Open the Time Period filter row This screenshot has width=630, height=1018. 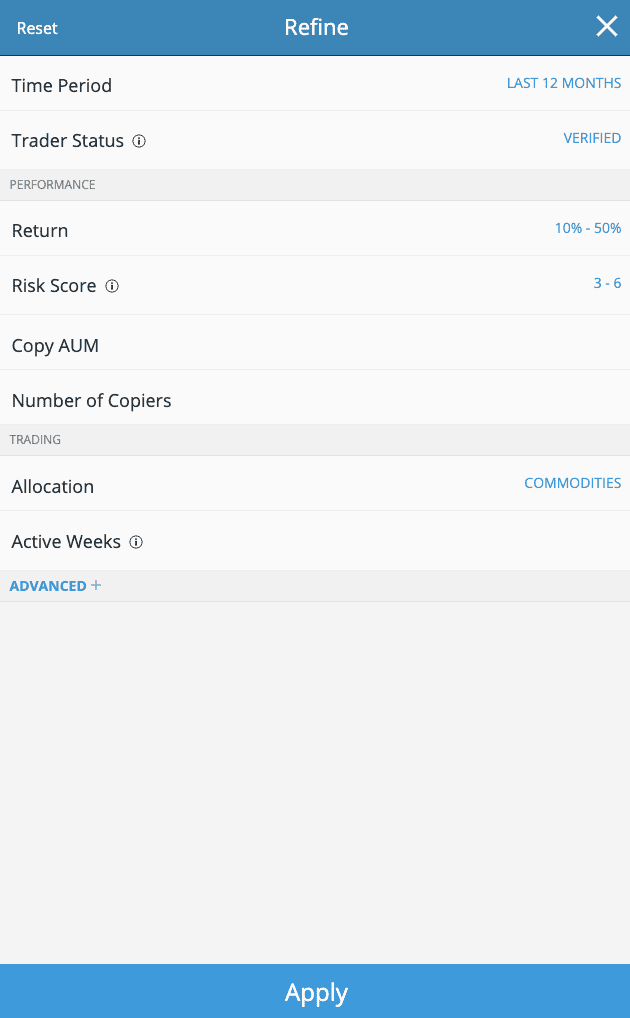tap(315, 84)
